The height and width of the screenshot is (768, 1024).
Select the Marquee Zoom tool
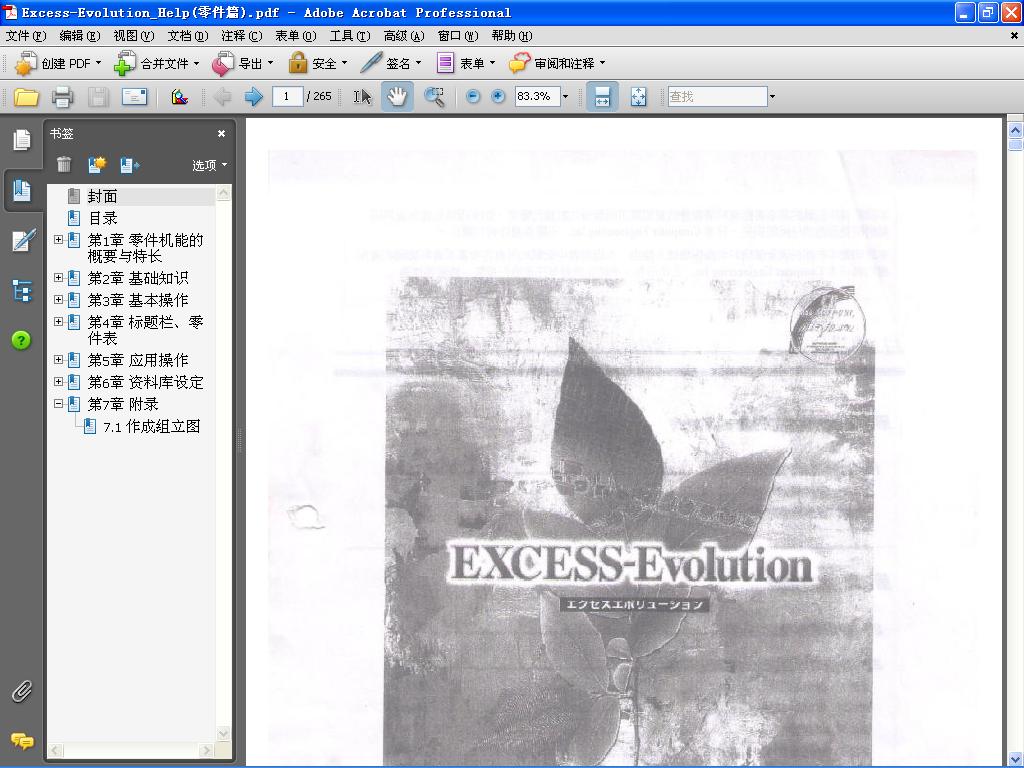(x=434, y=97)
